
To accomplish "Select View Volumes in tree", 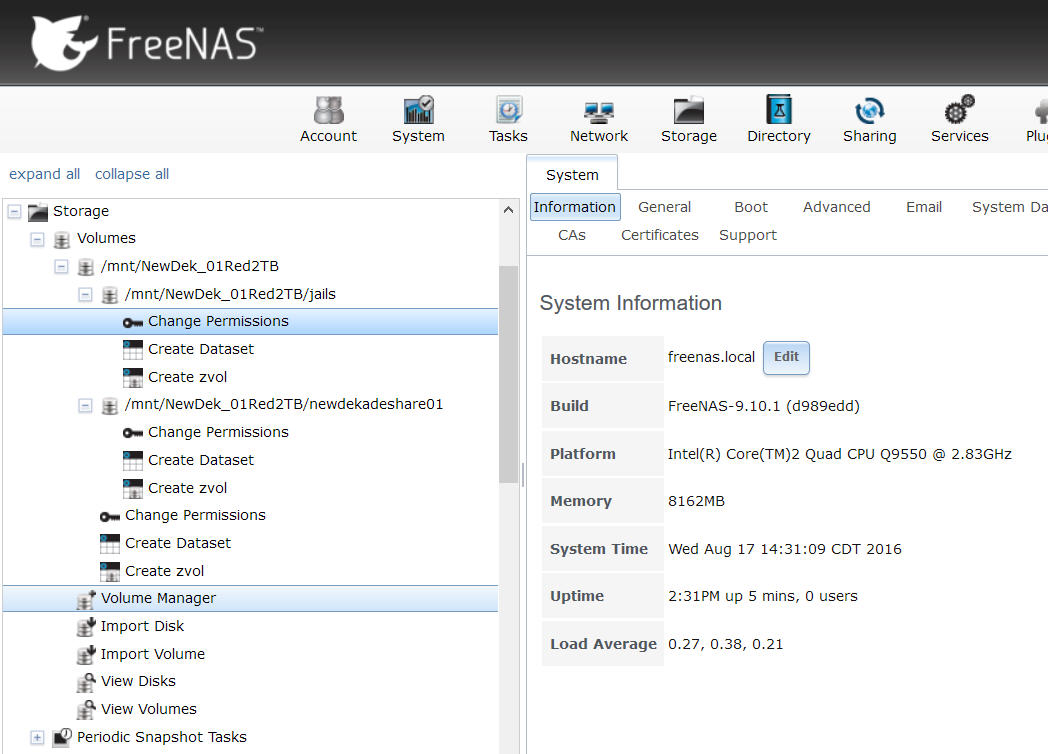I will (148, 709).
